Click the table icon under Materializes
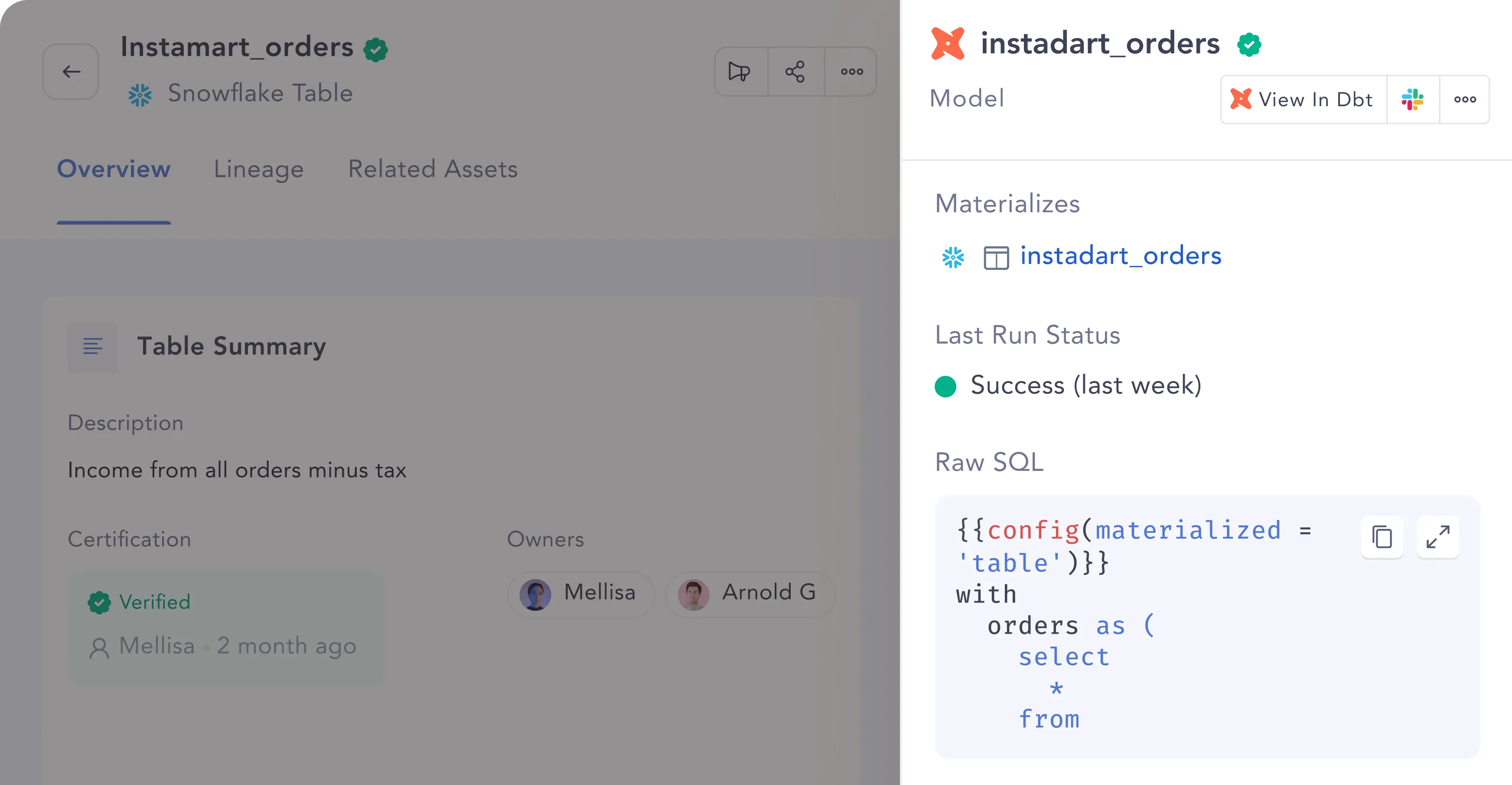The height and width of the screenshot is (785, 1512). pos(996,258)
